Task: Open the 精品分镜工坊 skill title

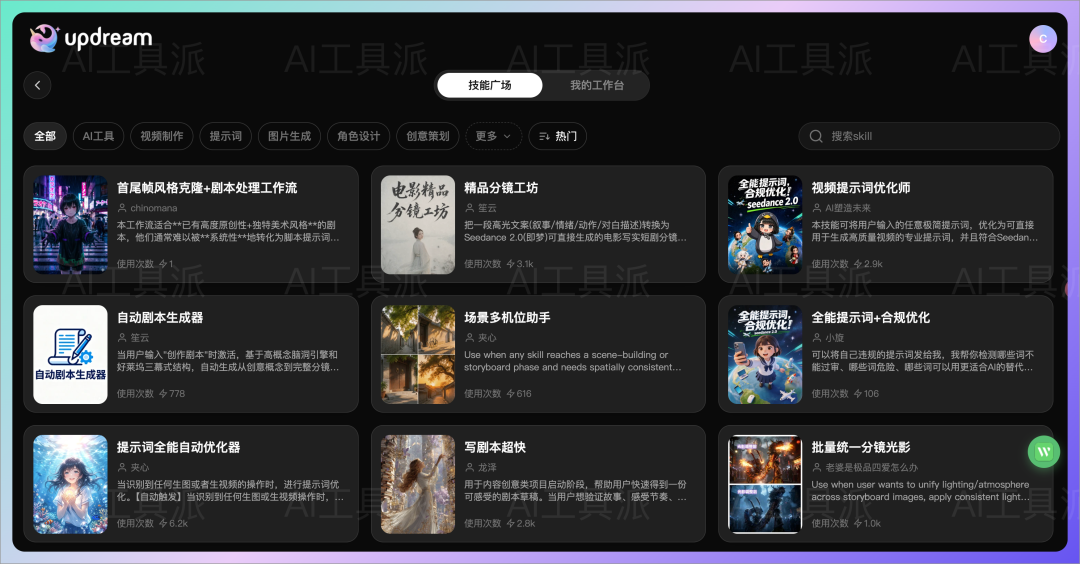Action: pyautogui.click(x=501, y=188)
